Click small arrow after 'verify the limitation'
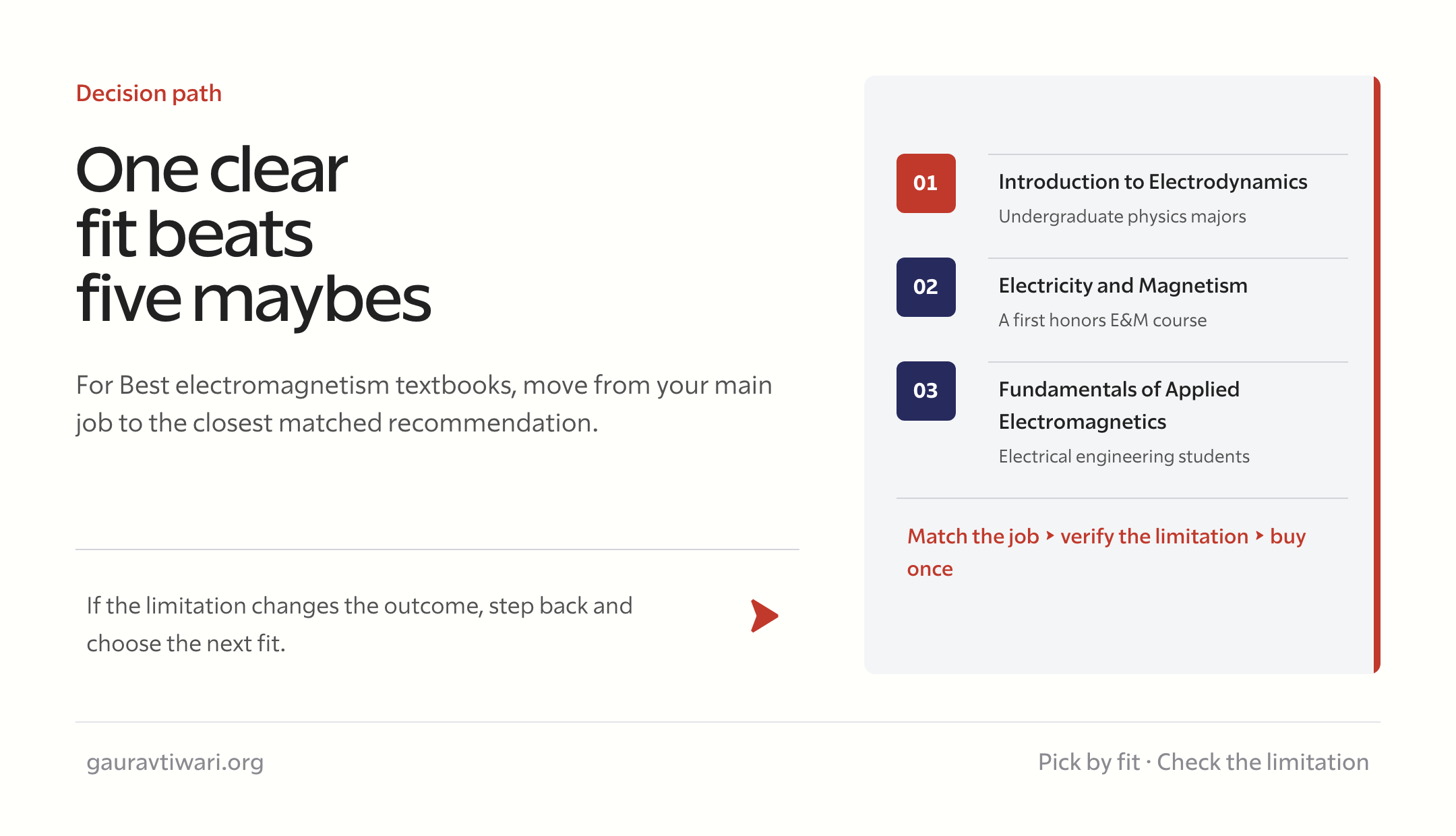The image size is (1456, 836). pos(1259,536)
